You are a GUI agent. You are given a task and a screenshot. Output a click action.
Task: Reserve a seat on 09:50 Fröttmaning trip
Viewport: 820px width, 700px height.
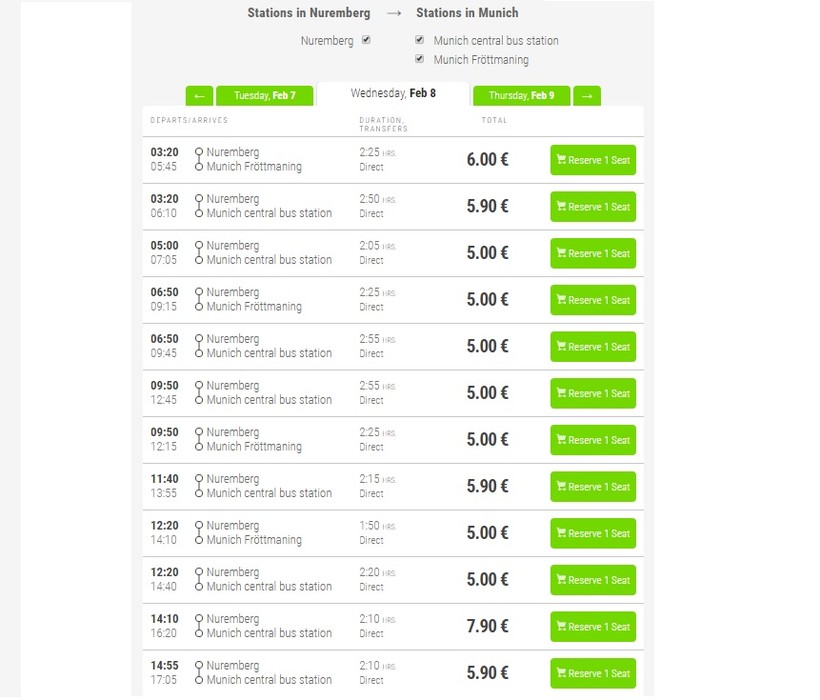coord(593,440)
